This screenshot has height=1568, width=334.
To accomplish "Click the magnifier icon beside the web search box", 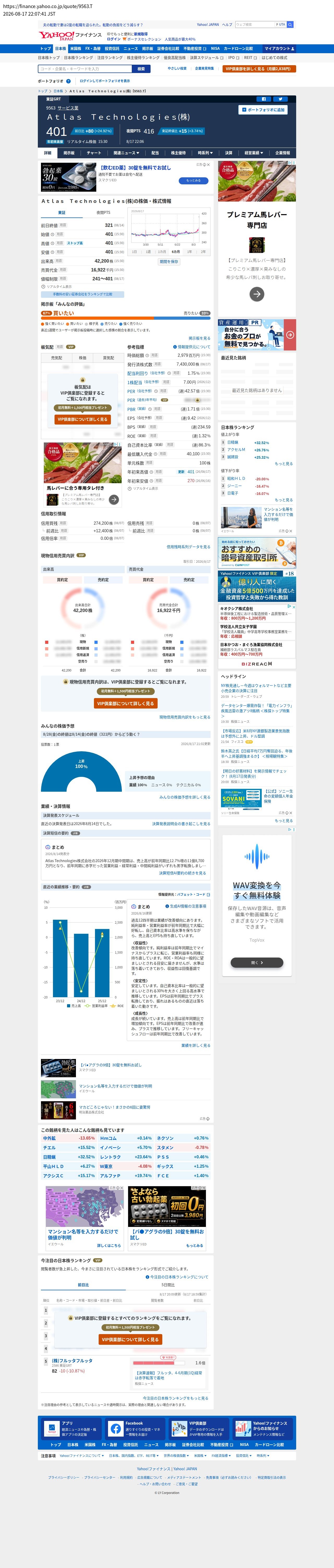I will tap(290, 25).
